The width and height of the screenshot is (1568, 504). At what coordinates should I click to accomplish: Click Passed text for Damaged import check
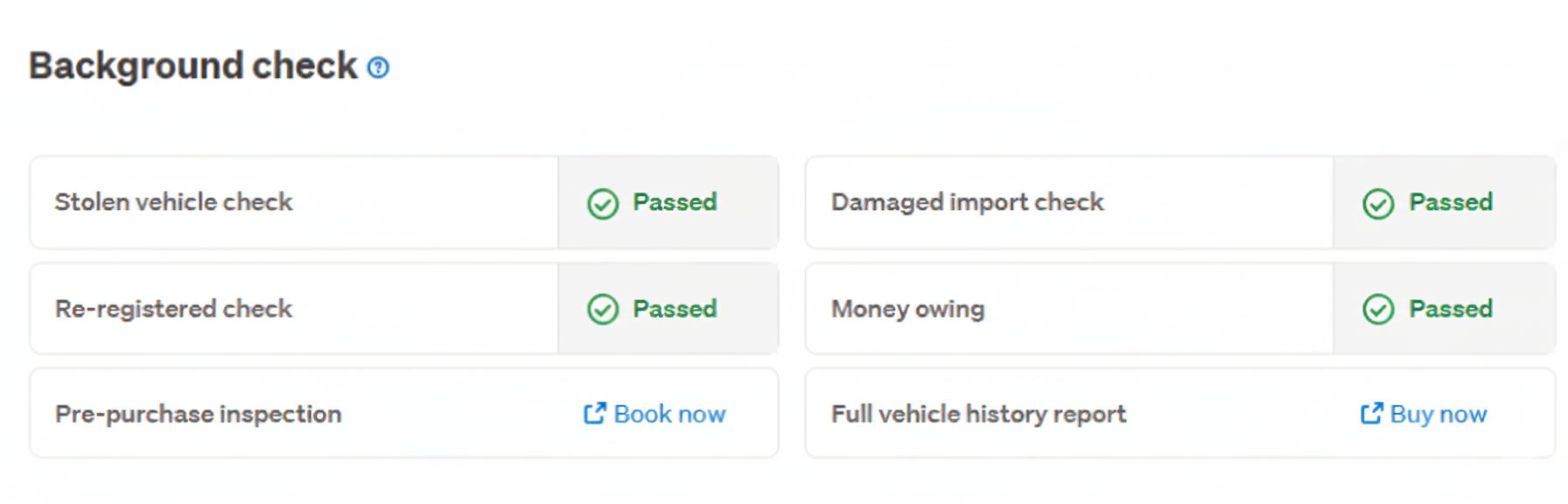[1450, 202]
